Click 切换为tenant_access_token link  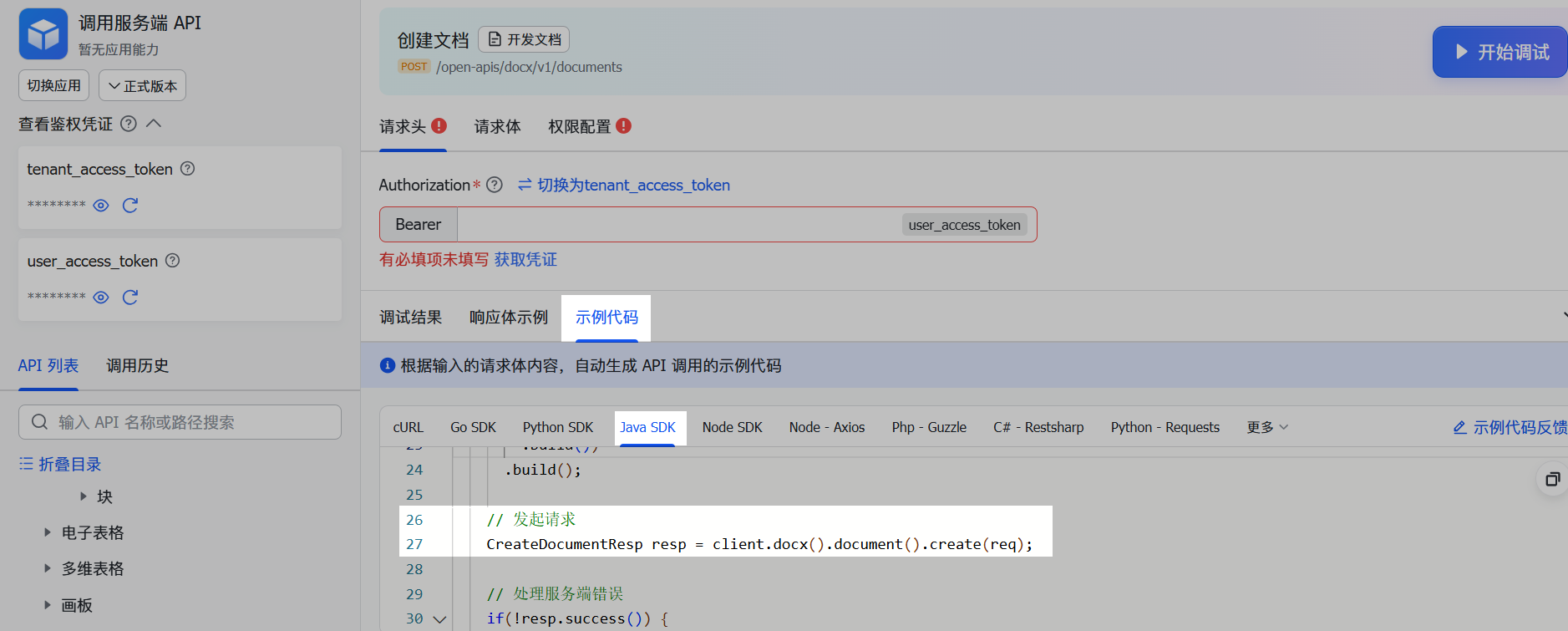coord(623,185)
